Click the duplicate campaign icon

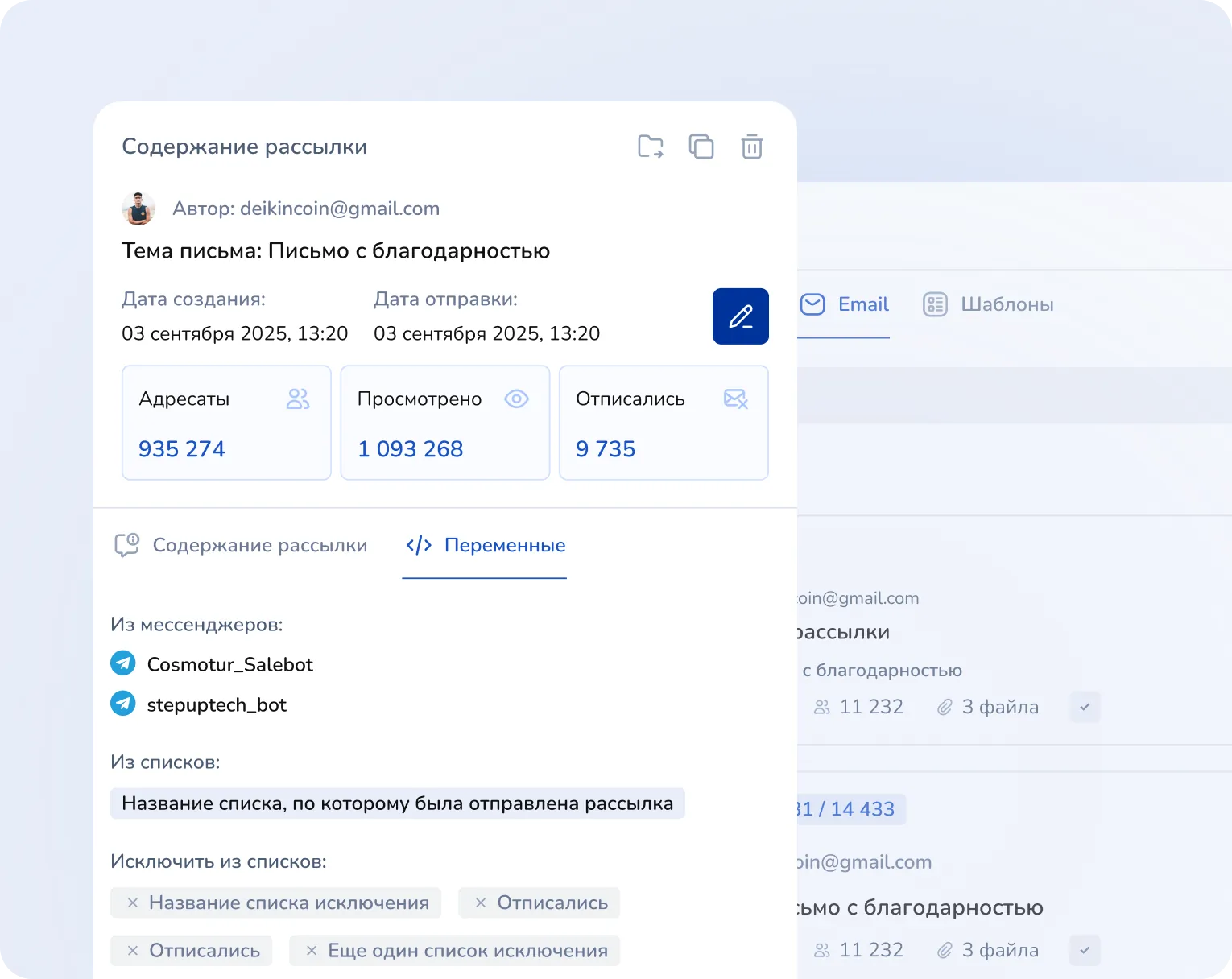[x=701, y=146]
